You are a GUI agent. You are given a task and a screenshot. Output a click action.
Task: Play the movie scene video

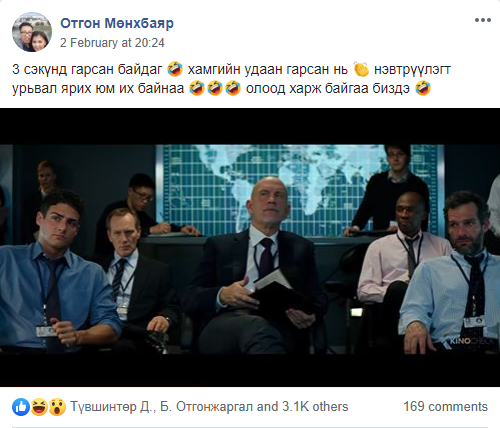(x=250, y=247)
